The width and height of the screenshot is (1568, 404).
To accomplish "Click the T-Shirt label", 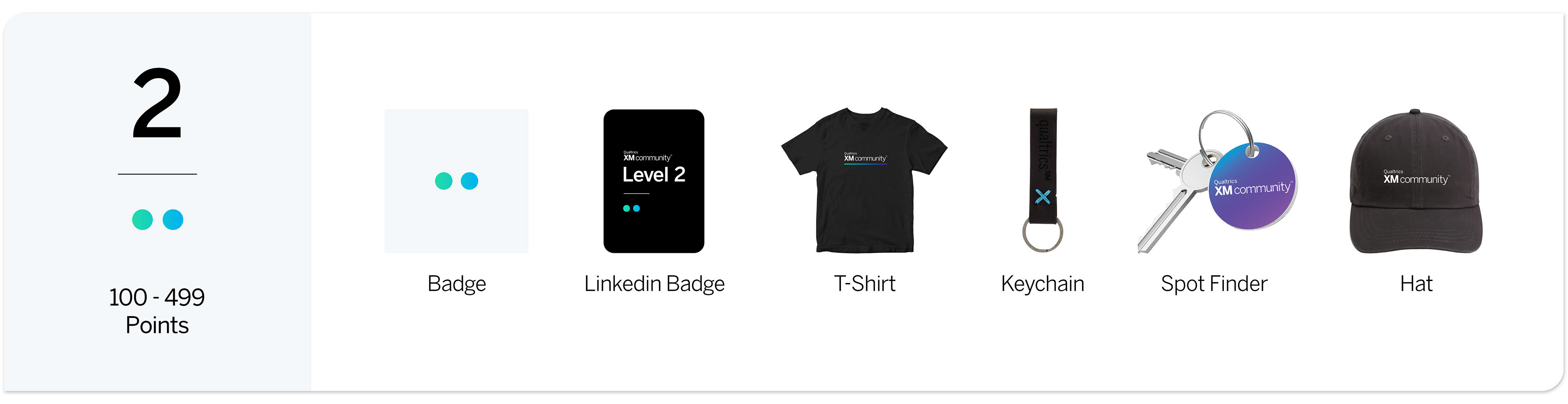I will pyautogui.click(x=864, y=283).
